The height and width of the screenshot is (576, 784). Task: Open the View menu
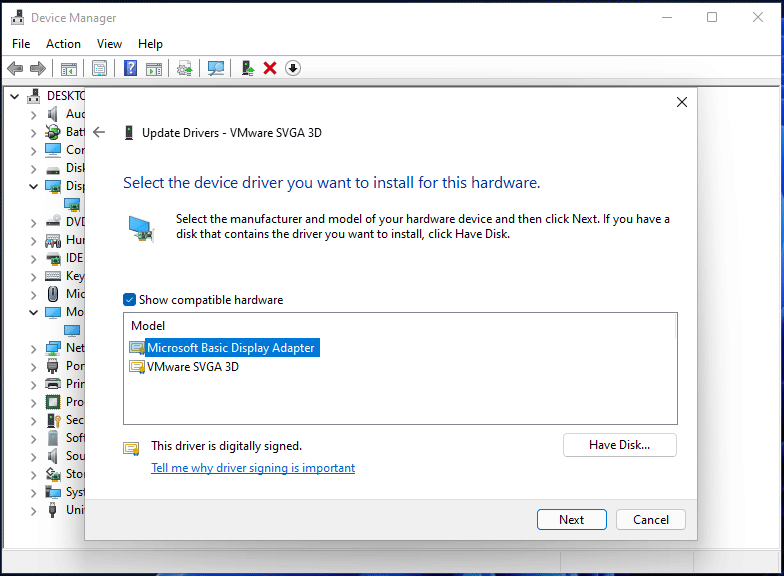point(110,44)
